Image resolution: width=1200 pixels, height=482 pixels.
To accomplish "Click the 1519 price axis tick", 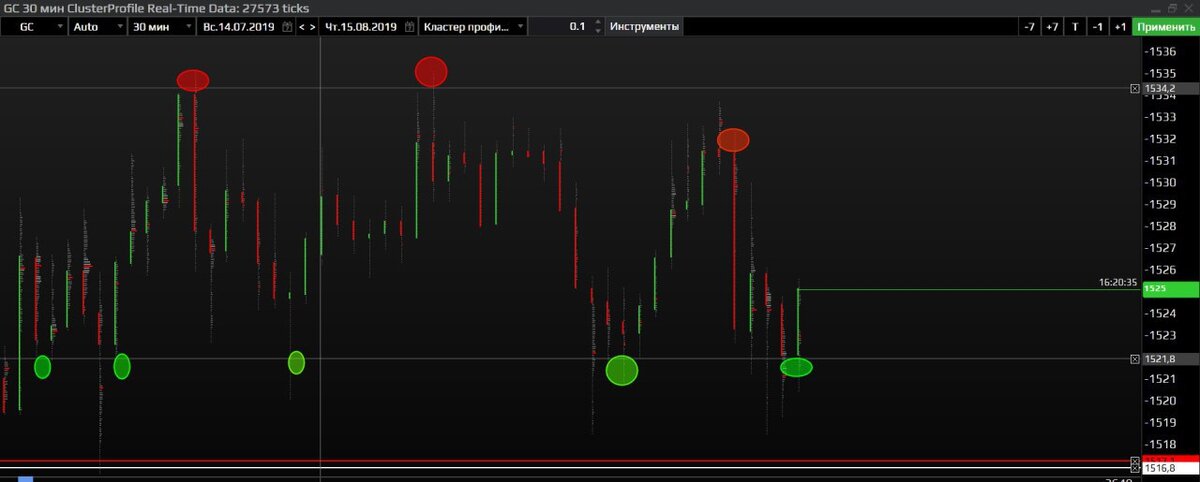I will 1161,422.
